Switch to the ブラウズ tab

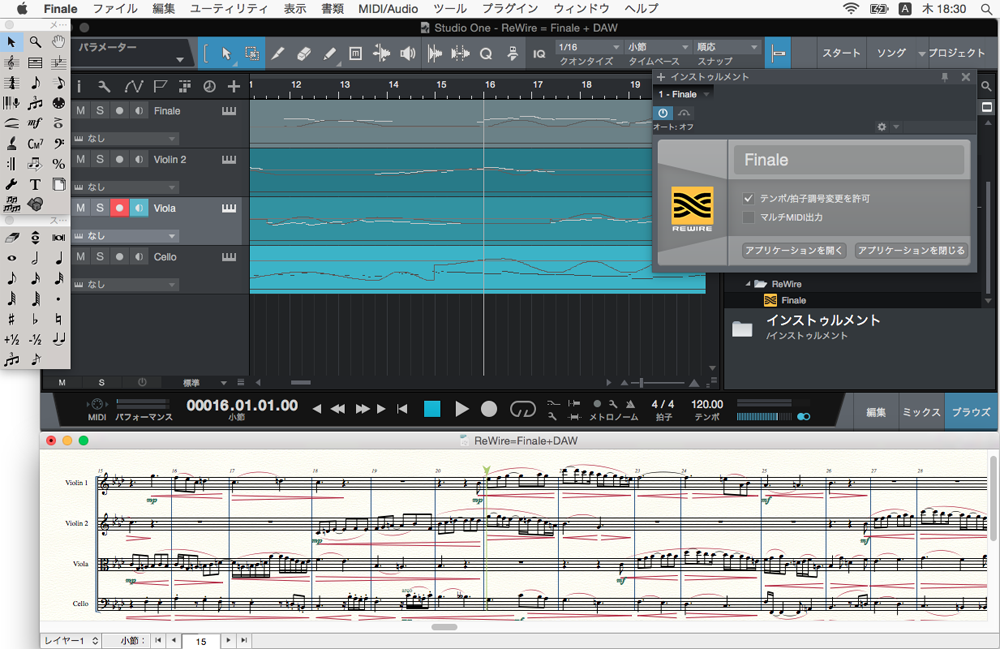click(x=971, y=412)
